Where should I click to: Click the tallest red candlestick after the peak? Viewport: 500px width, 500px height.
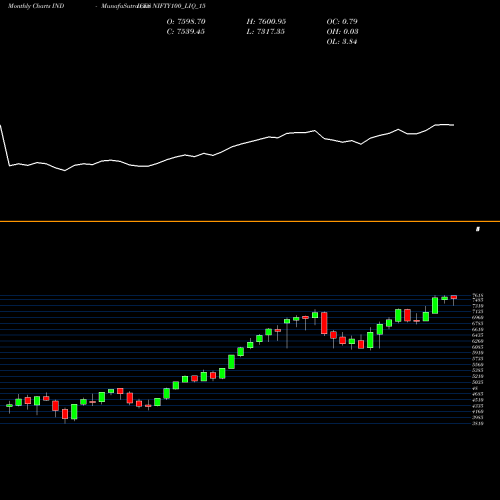pos(324,323)
